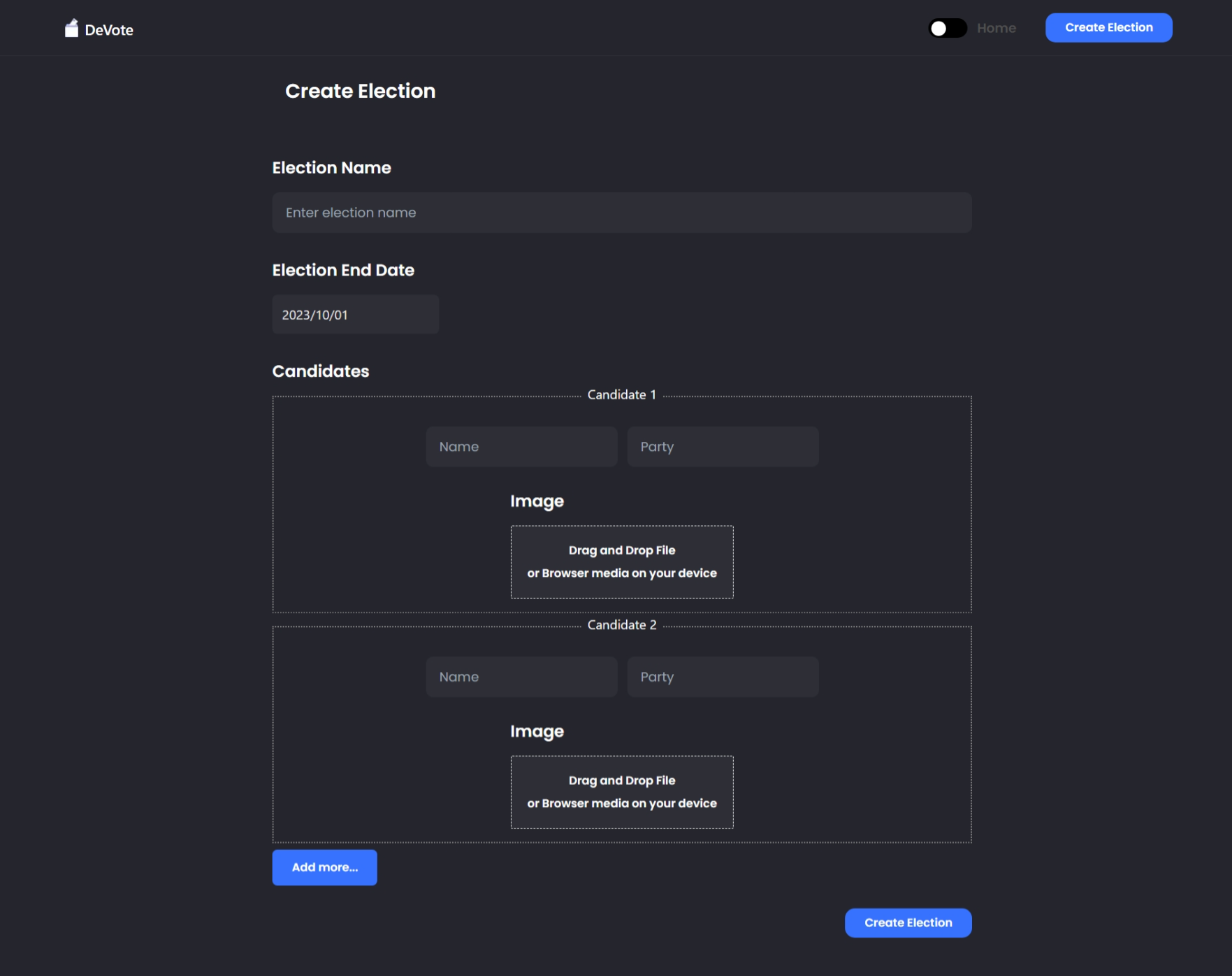This screenshot has width=1232, height=976.
Task: Click Candidate 2 Party input field
Action: 723,676
